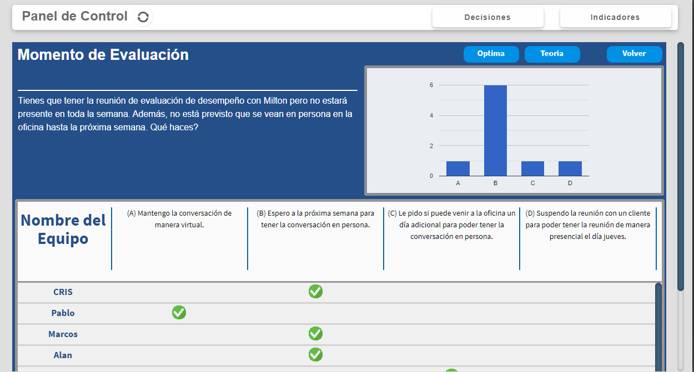
Task: Click the page's right vertical scrollbar
Action: point(680,167)
